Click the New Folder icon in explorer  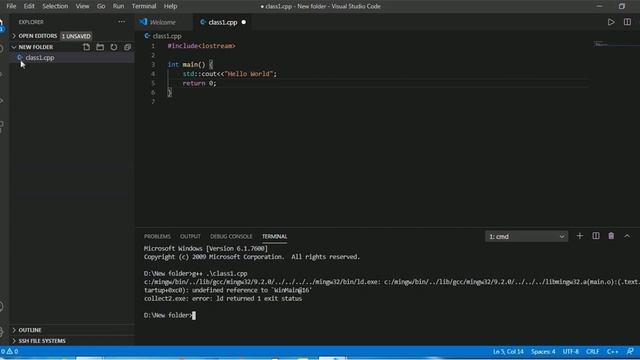[x=100, y=47]
